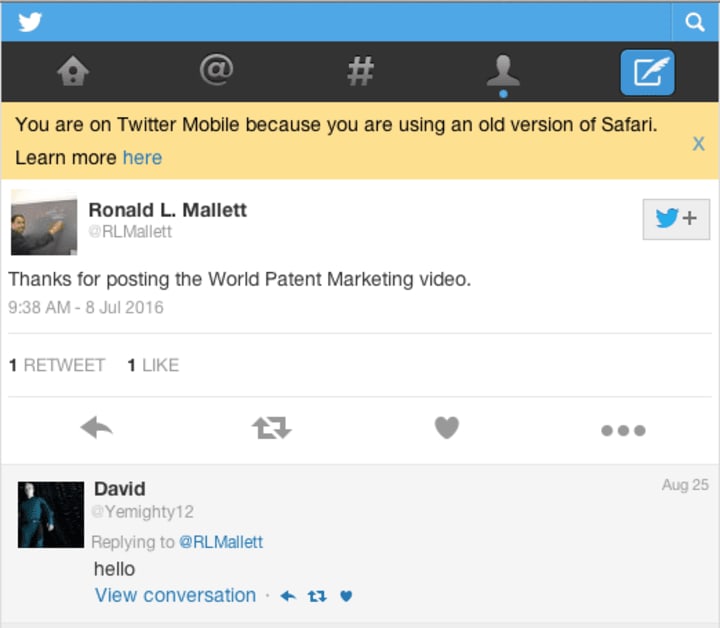Click the @RLMallett mention link in the reply
This screenshot has height=628, width=720.
(x=220, y=542)
